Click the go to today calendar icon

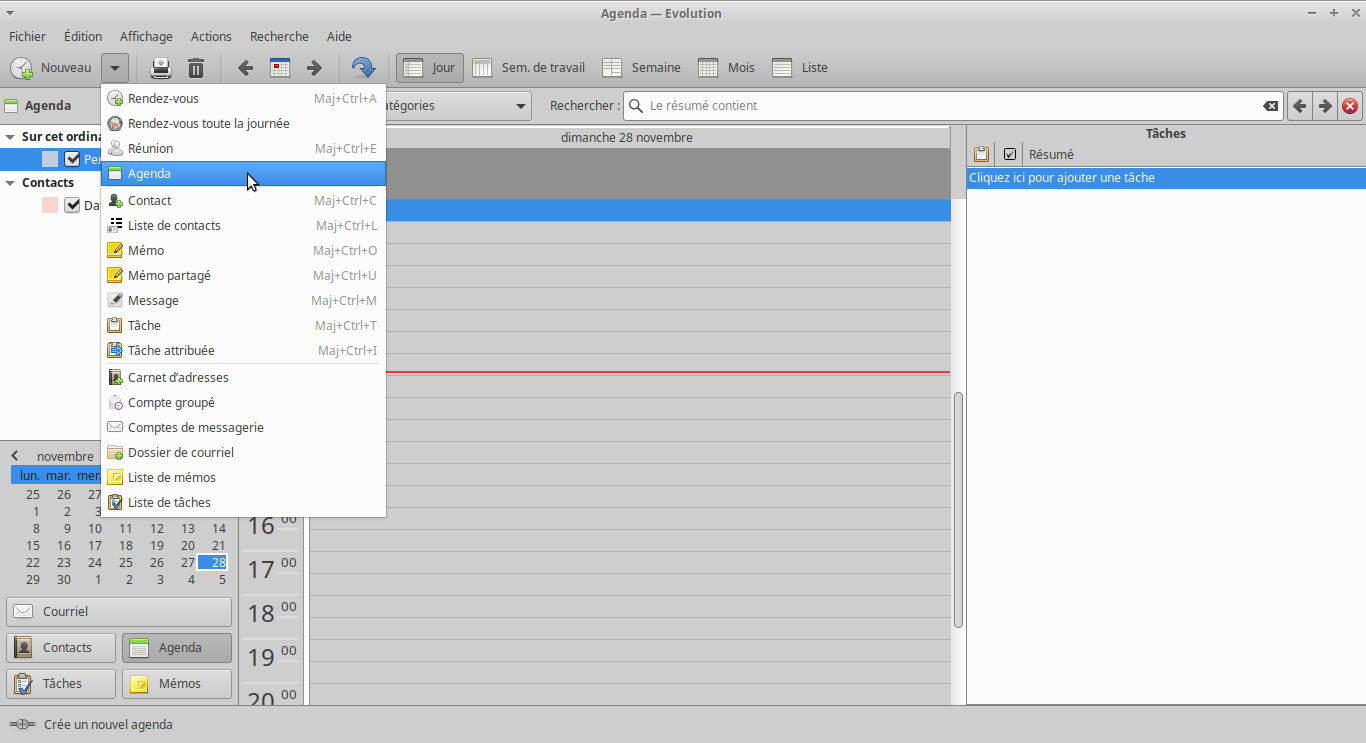(280, 68)
